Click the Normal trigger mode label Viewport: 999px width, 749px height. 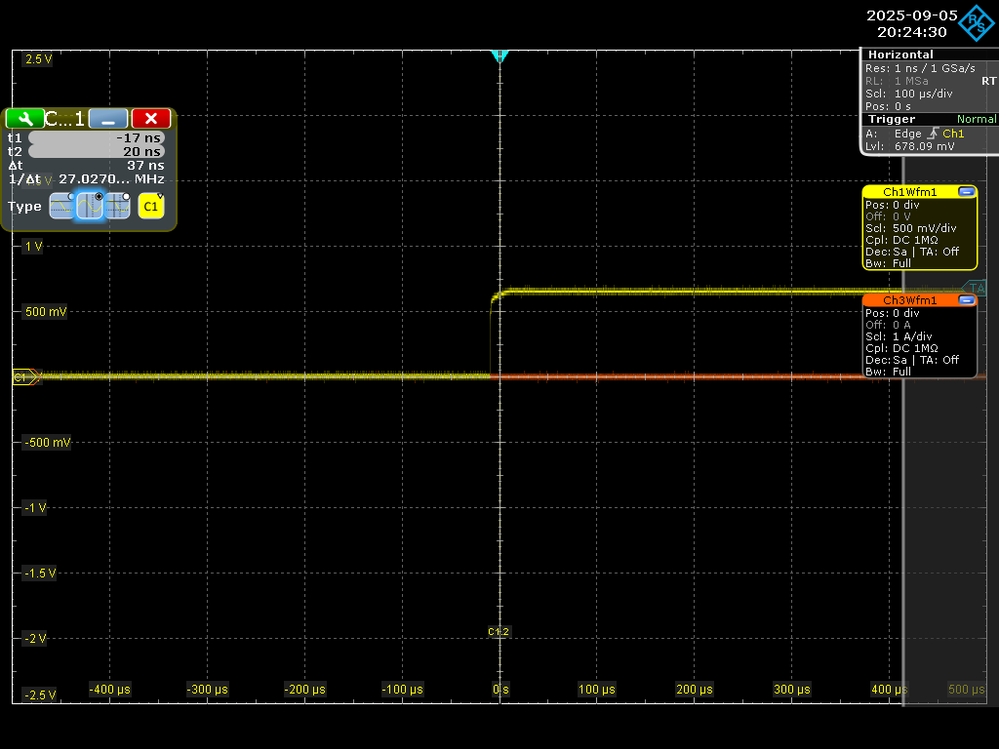(976, 119)
